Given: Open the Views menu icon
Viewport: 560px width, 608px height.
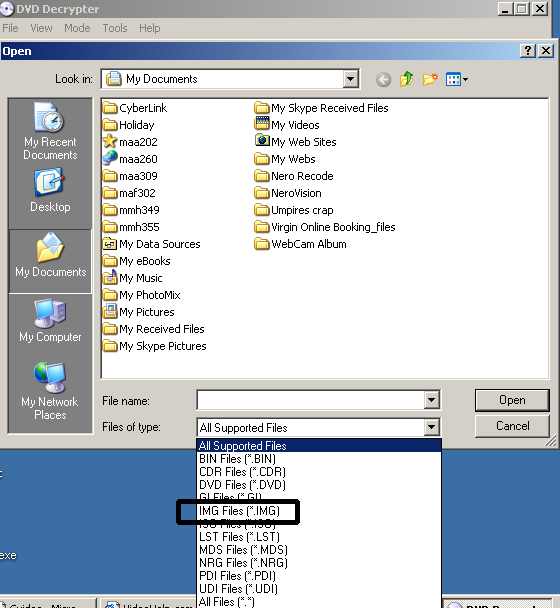Looking at the screenshot, I should [456, 80].
